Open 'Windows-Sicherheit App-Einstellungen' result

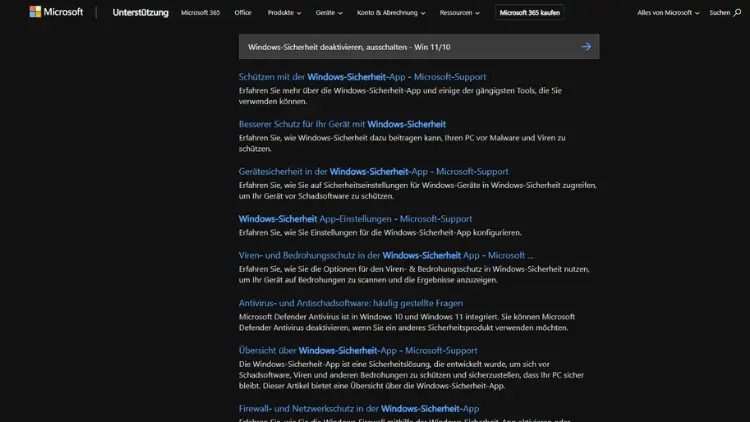pos(355,219)
